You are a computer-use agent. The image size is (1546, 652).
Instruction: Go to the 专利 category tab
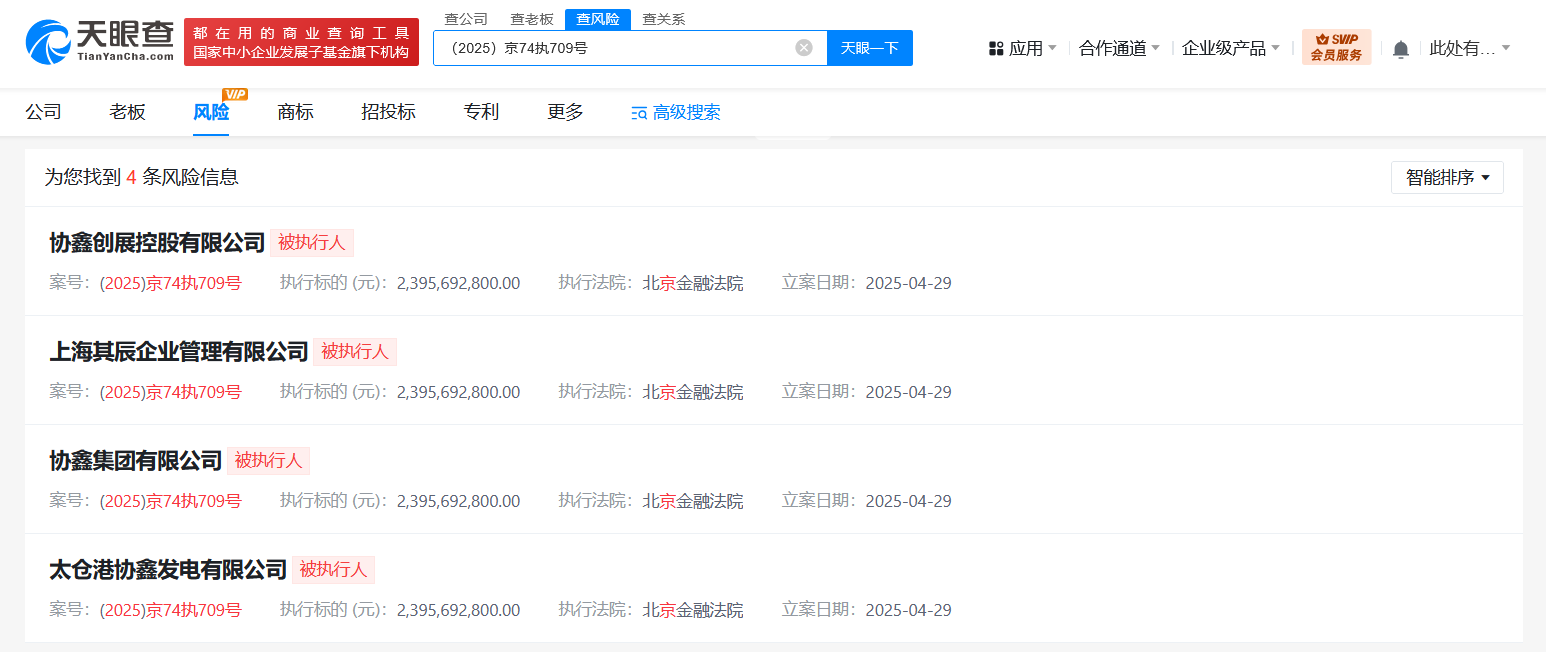(x=481, y=112)
